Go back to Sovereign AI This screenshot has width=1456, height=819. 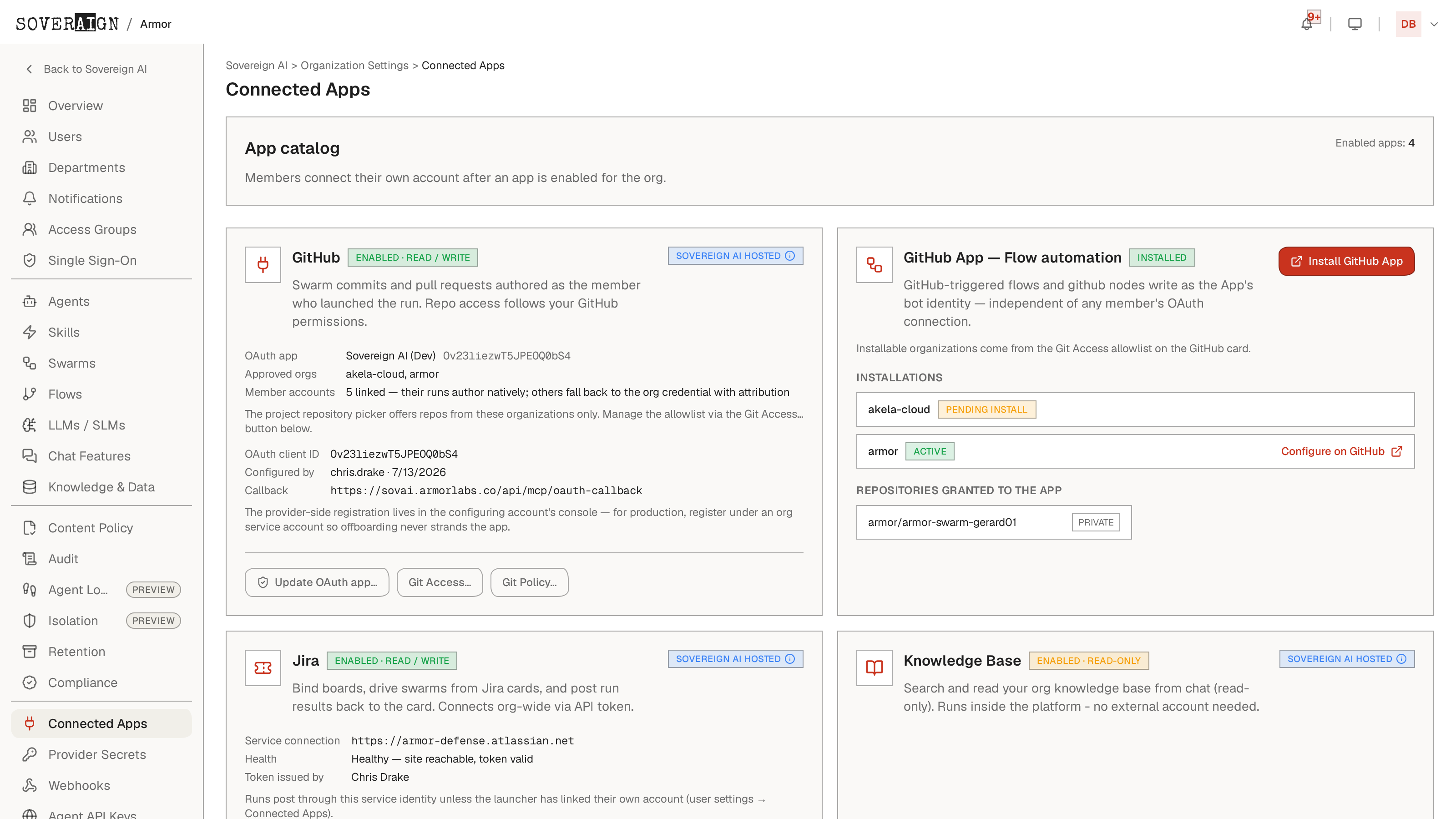pos(86,69)
